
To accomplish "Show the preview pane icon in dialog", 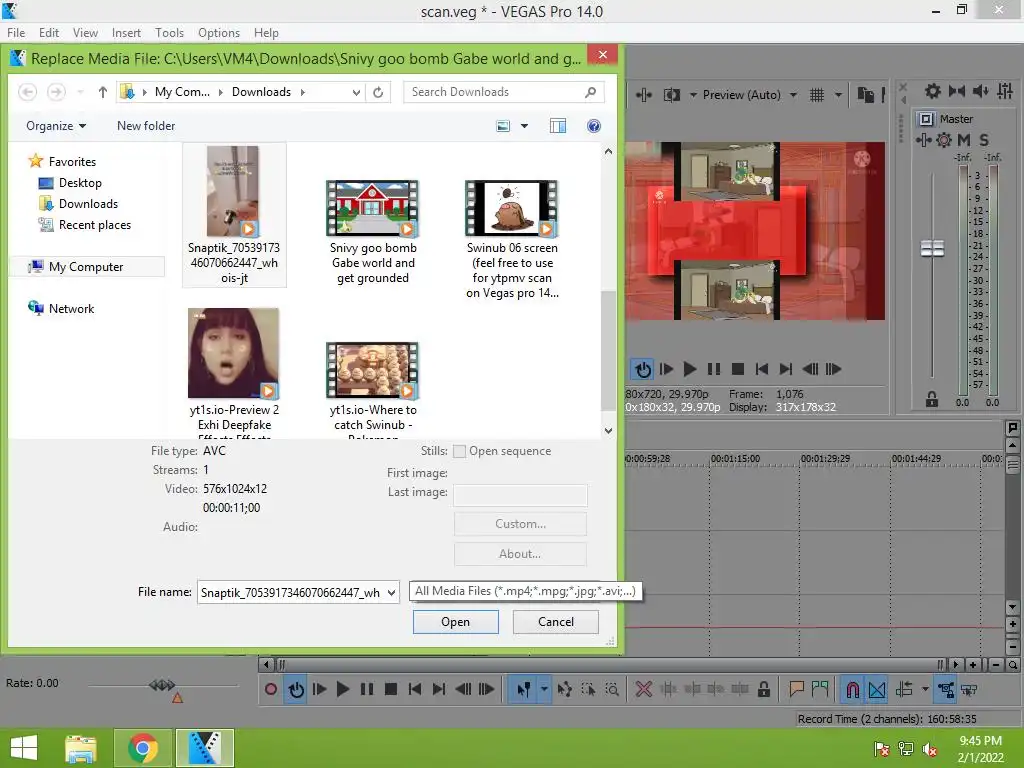I will point(558,126).
